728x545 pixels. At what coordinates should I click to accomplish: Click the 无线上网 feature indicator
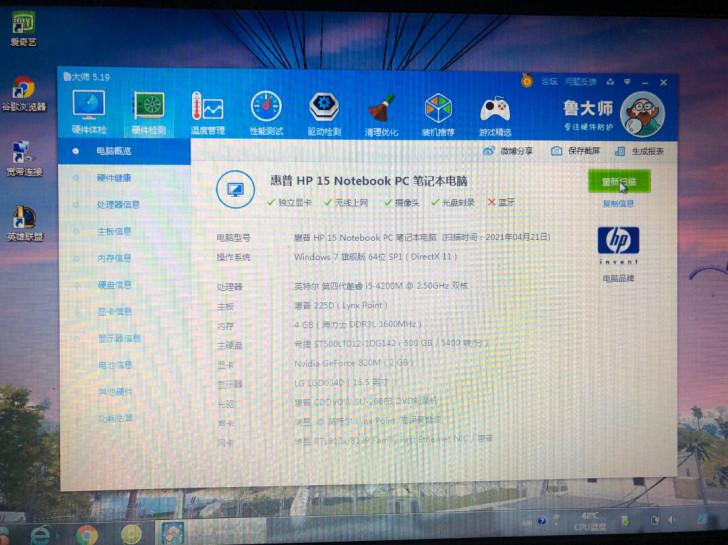pos(346,202)
